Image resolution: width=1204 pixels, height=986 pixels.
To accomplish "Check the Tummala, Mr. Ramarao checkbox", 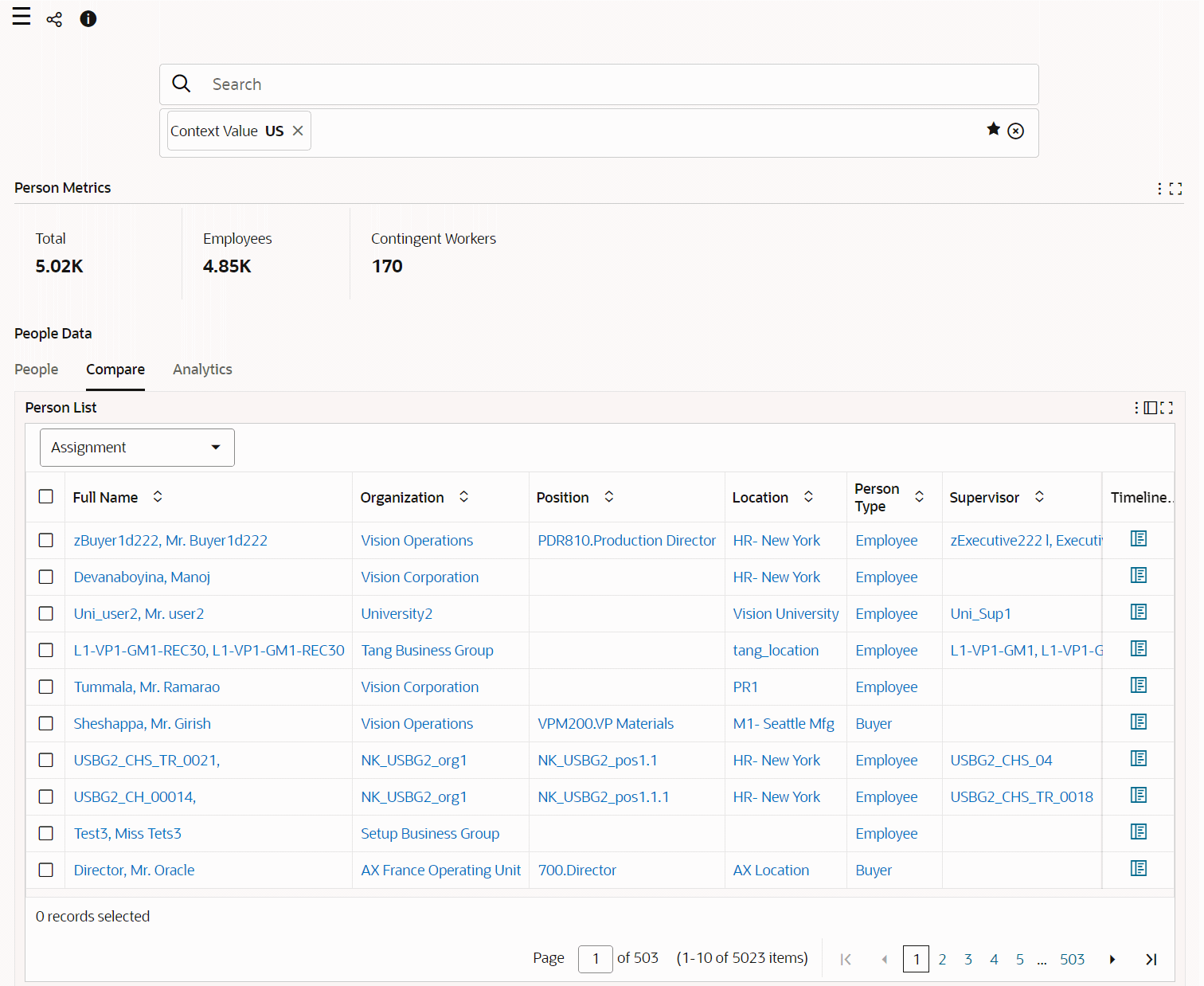I will (x=46, y=687).
